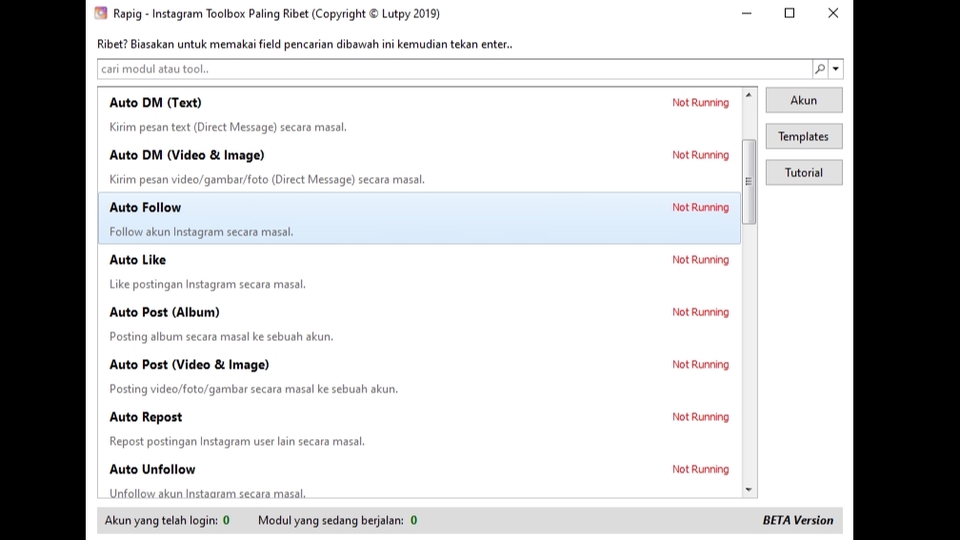The width and height of the screenshot is (960, 540).
Task: Open the Tutorial button
Action: [x=804, y=173]
